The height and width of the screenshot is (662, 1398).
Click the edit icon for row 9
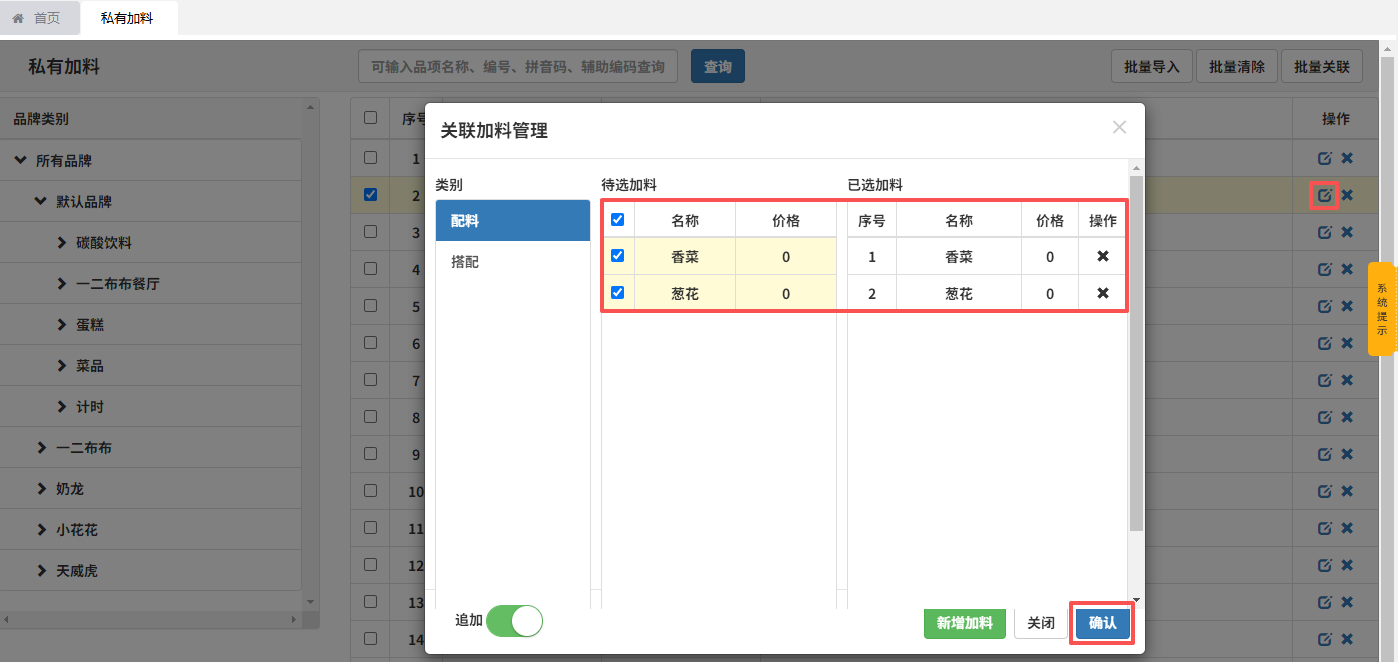(1325, 454)
